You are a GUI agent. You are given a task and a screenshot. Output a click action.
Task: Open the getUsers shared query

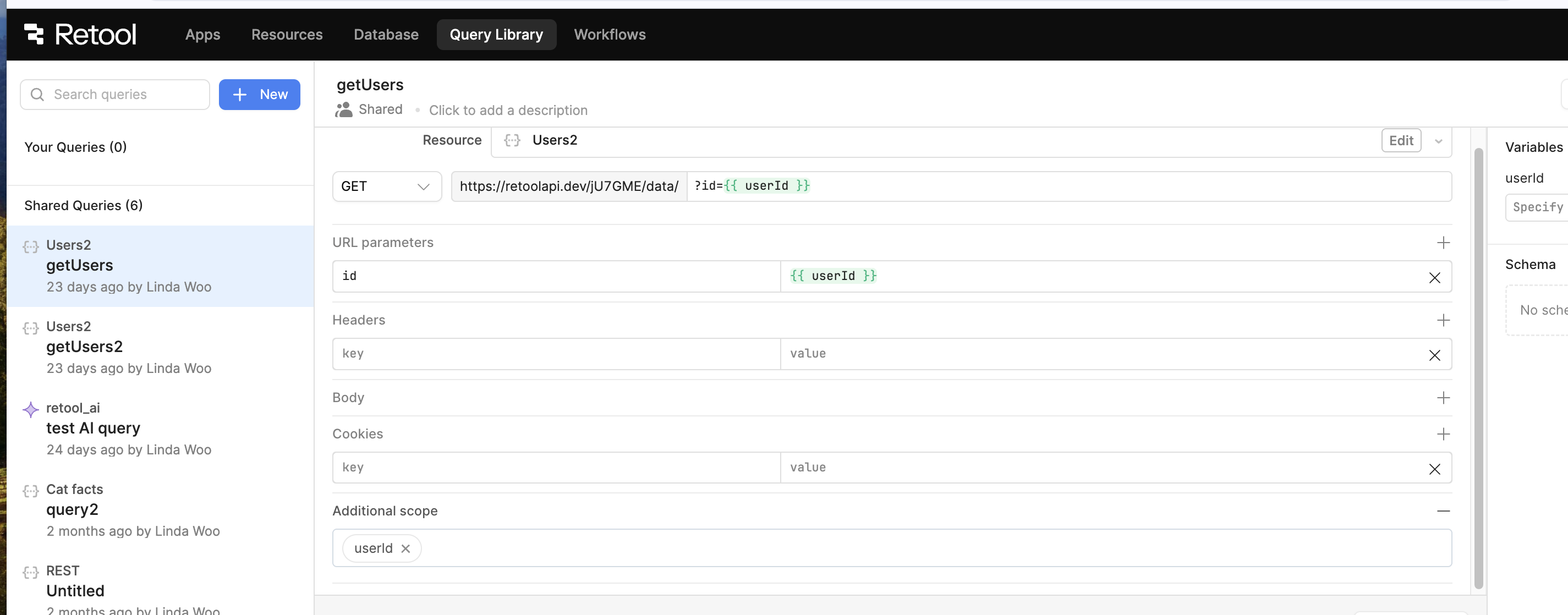click(x=161, y=266)
